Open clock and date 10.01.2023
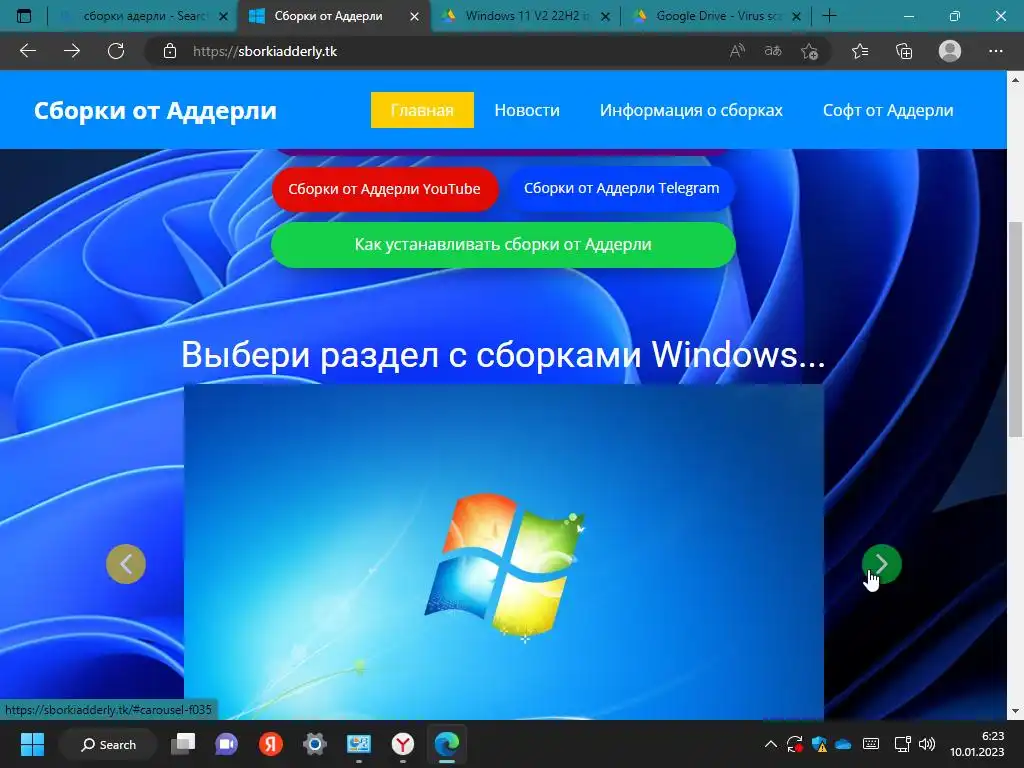 point(977,744)
